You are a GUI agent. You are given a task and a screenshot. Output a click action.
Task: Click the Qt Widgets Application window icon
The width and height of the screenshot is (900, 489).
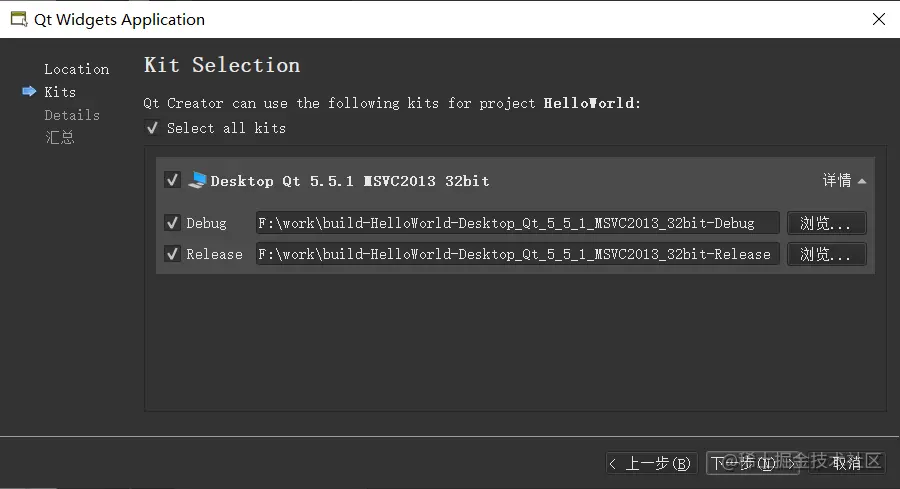[x=19, y=19]
